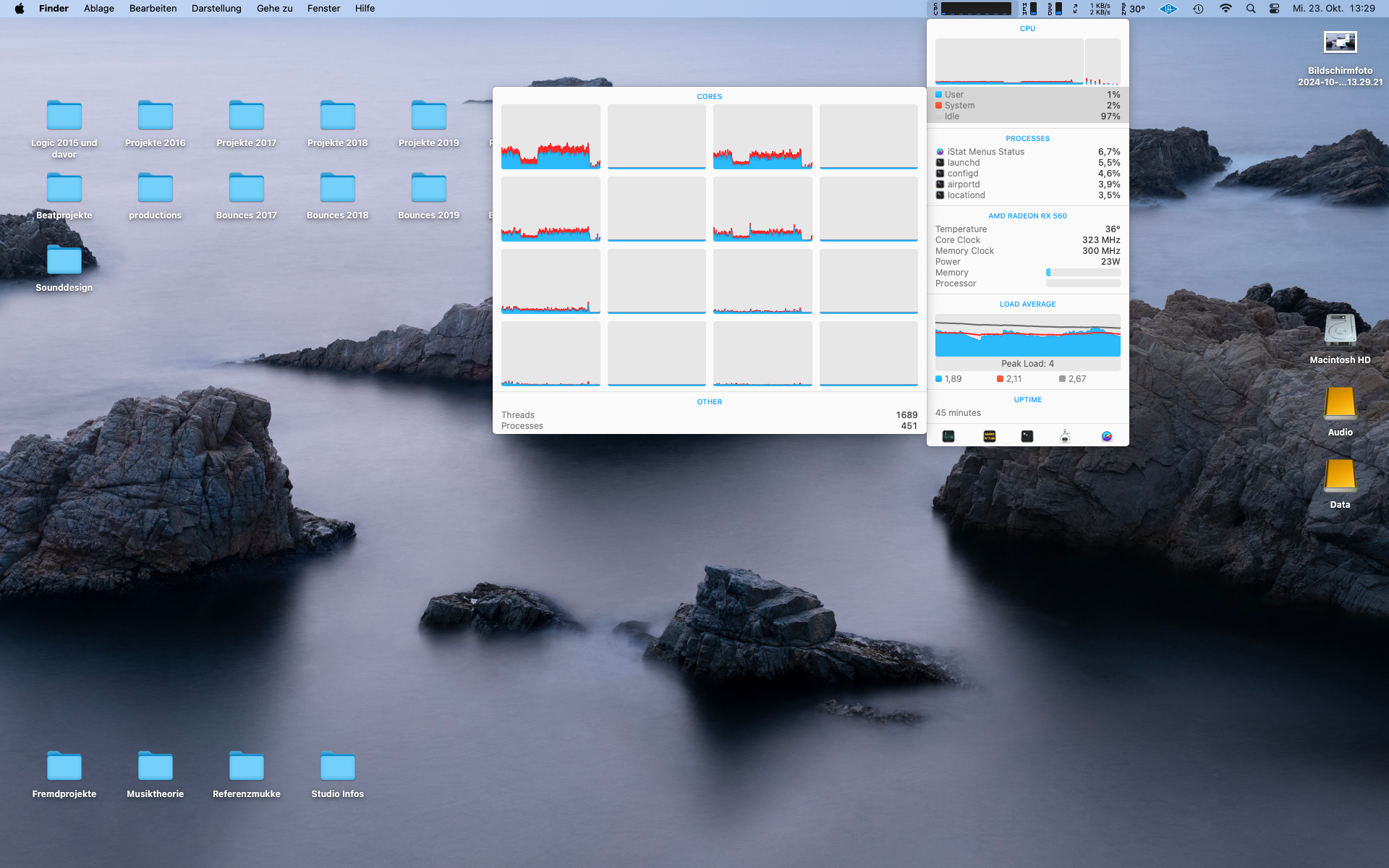Select the Bildschirmfoto screenshot thumbnail on desktop
Screen dimensions: 1389x868
coord(1340,43)
